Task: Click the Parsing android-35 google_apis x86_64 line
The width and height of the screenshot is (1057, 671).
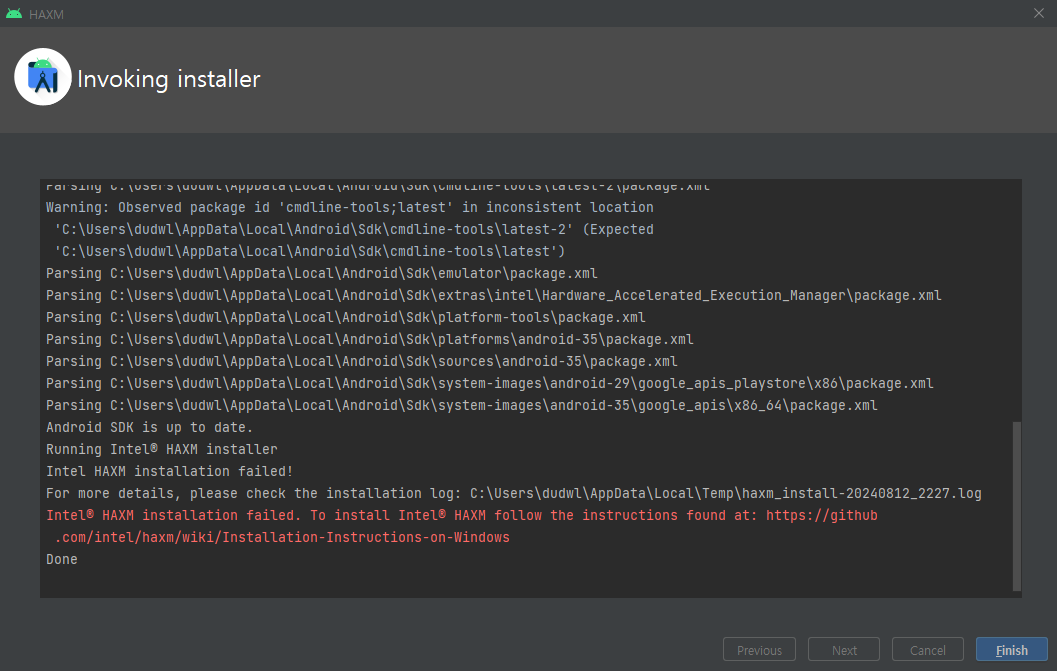Action: [462, 405]
